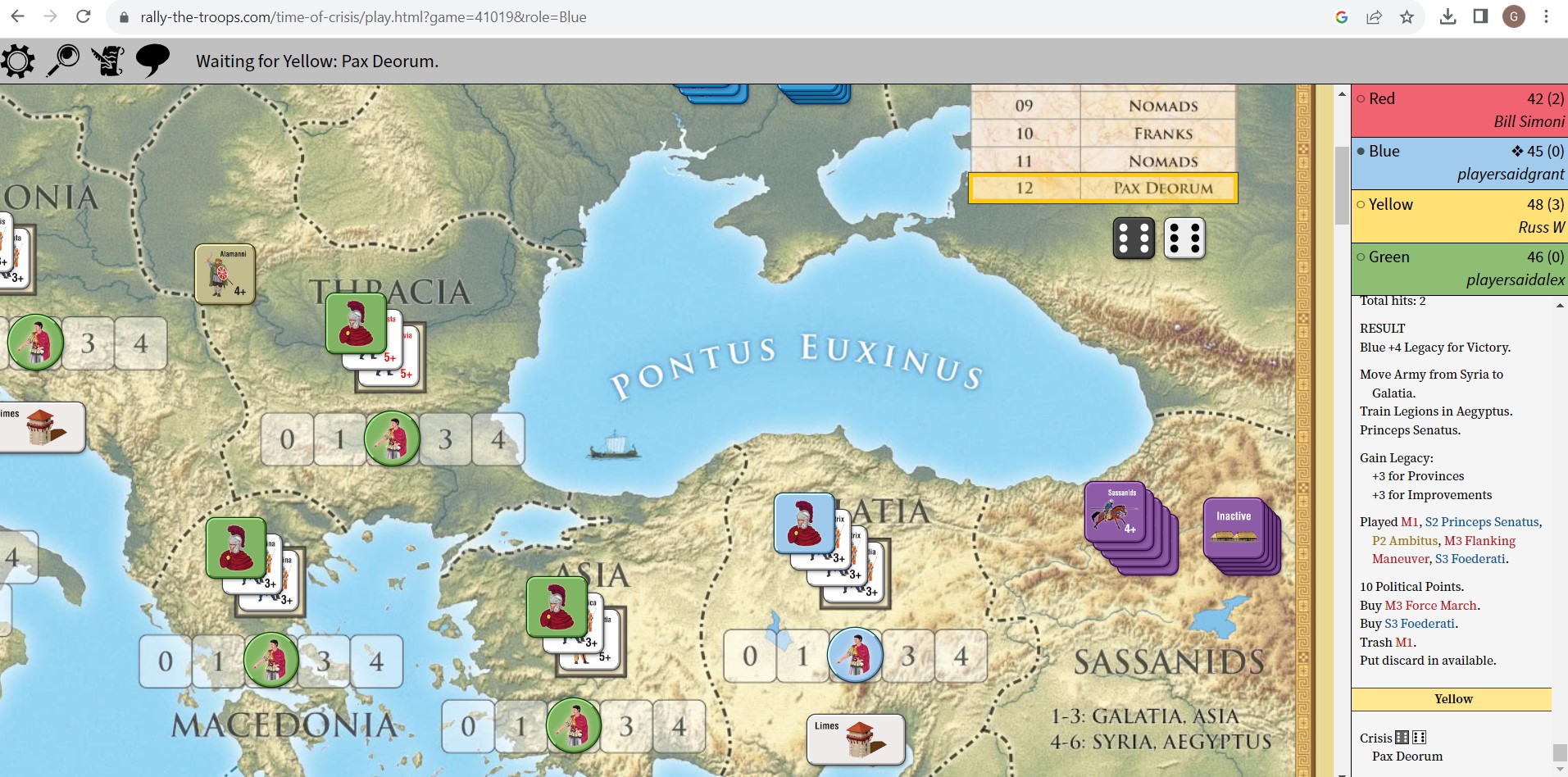1568x777 pixels.
Task: Toggle the Red player's status circle
Action: click(x=1360, y=98)
